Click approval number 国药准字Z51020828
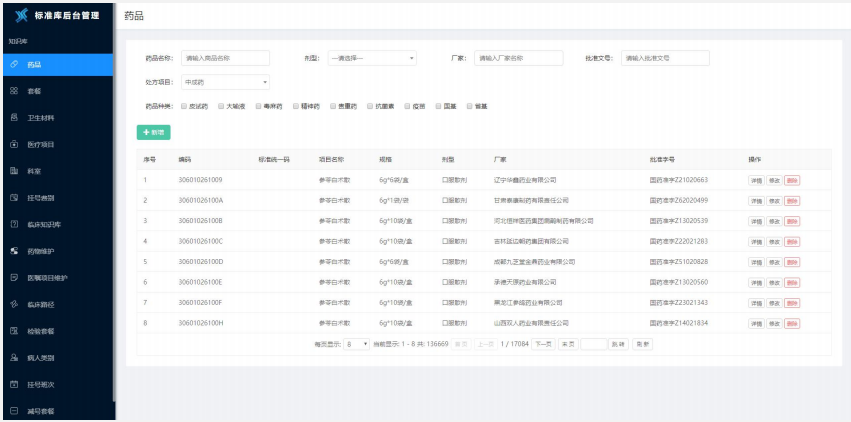851x422 pixels. tap(678, 261)
